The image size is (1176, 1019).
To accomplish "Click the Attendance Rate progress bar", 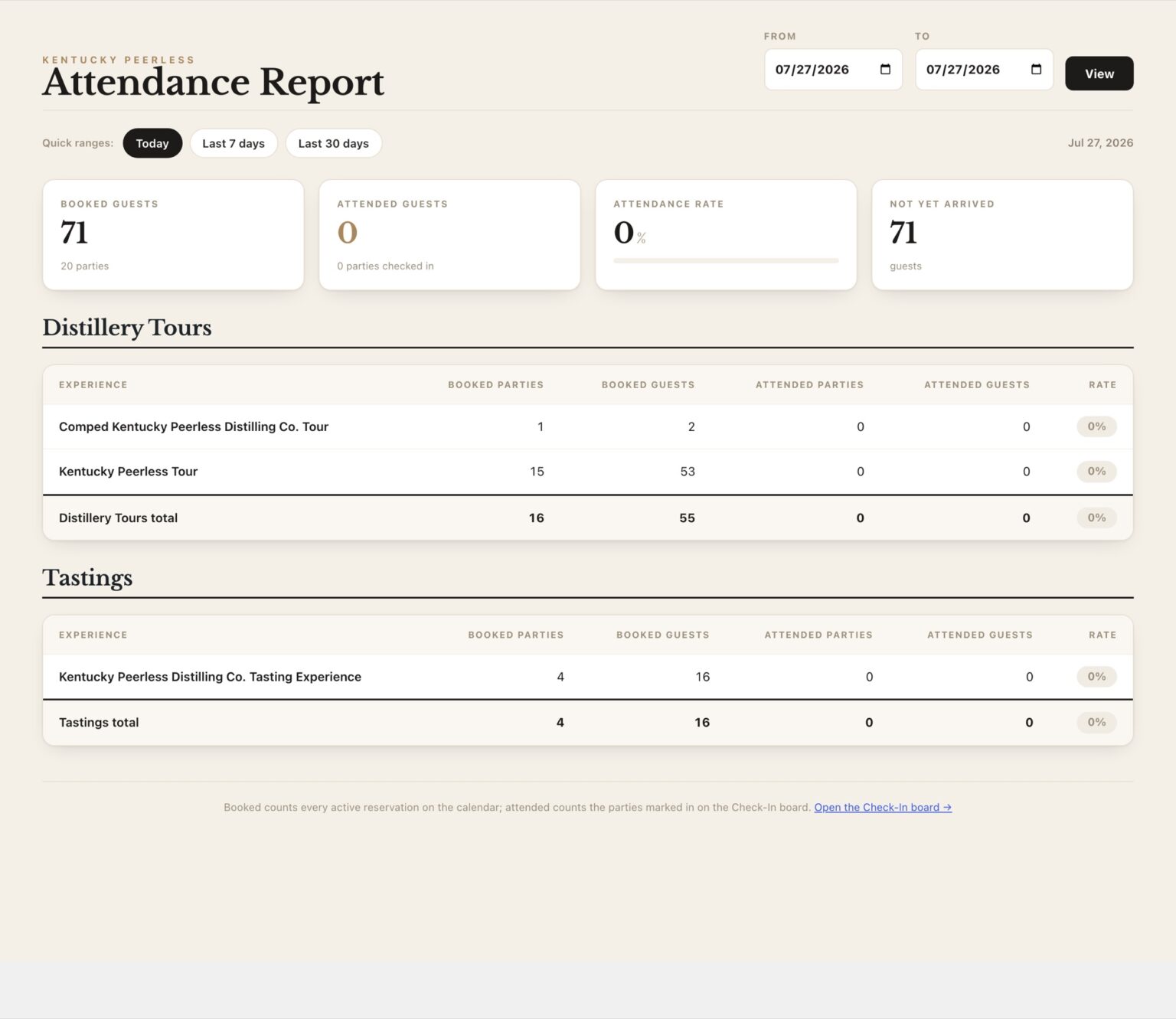I will [726, 260].
